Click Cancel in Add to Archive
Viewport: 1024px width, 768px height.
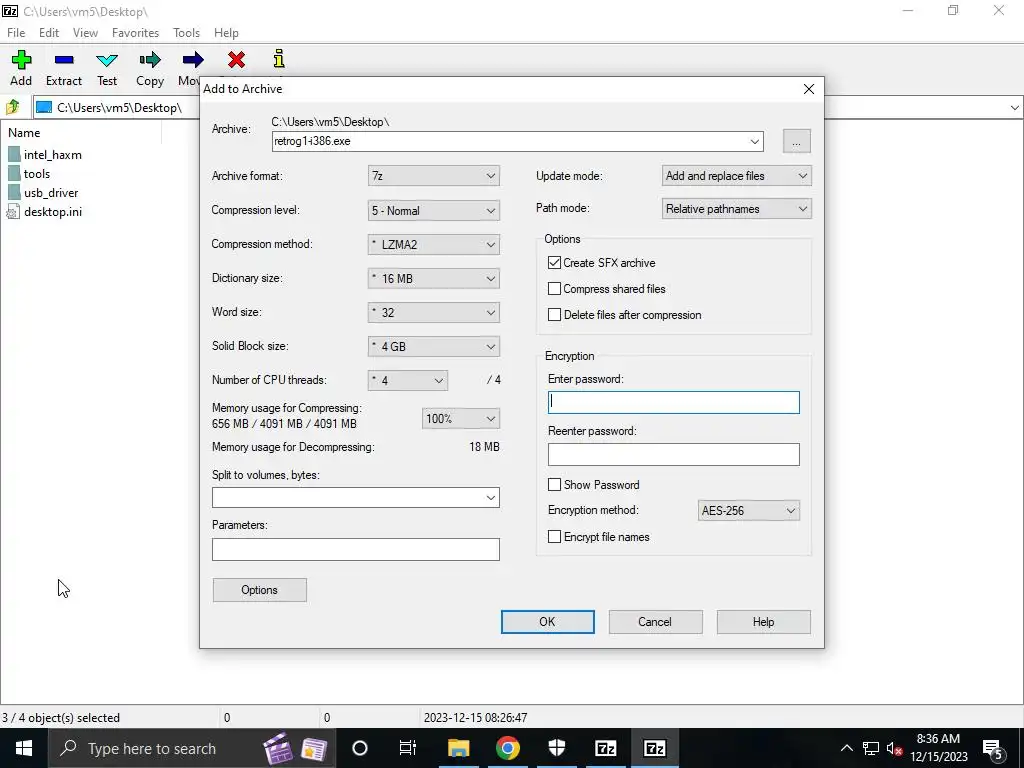655,622
